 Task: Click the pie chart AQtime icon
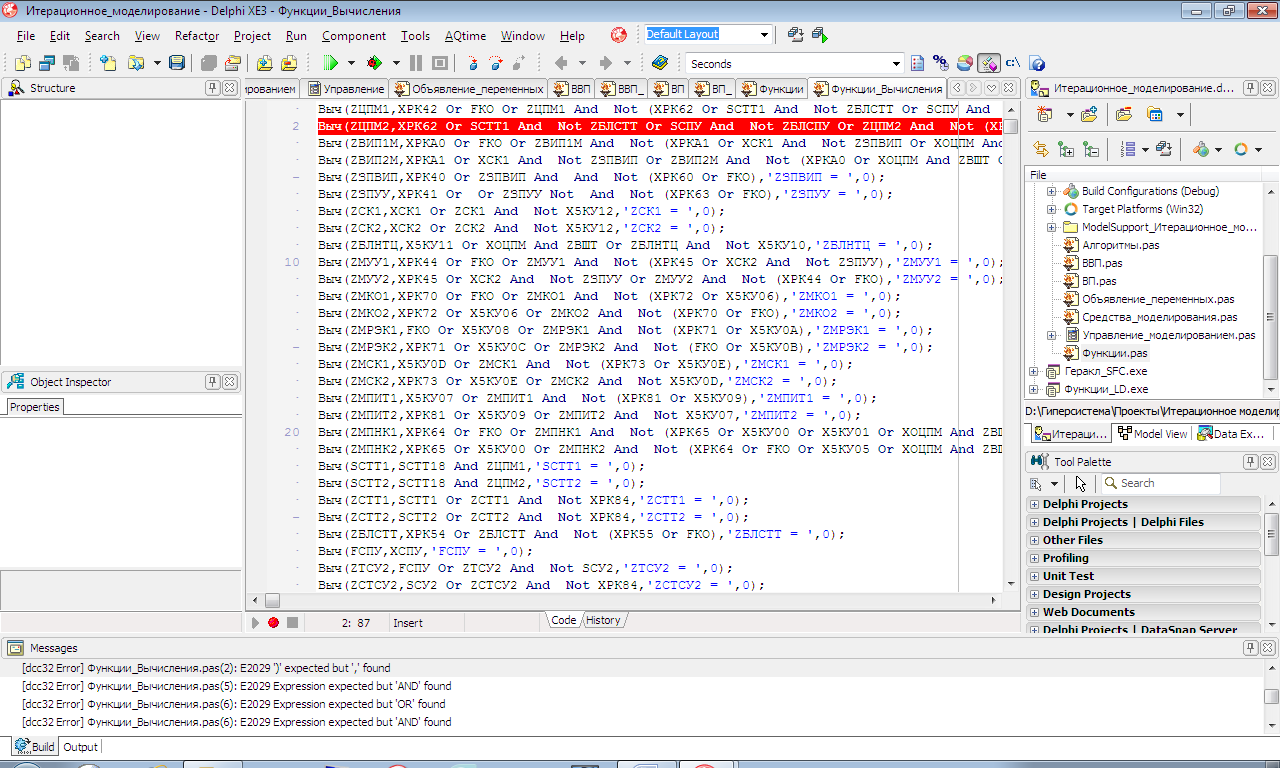[964, 63]
